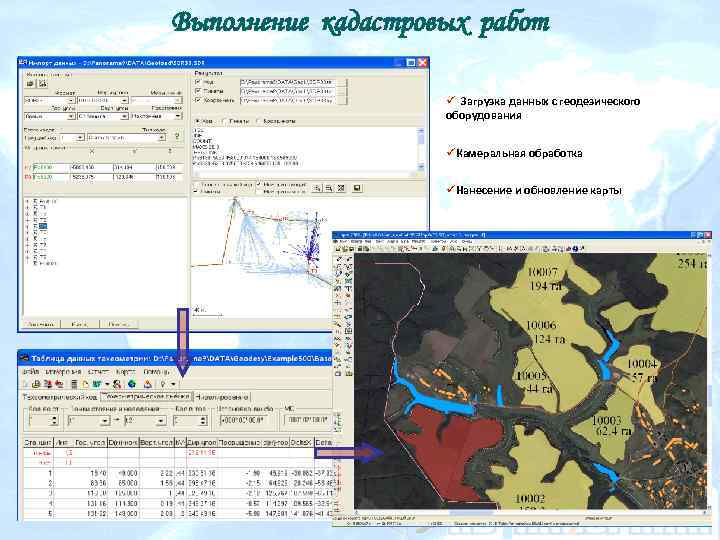This screenshot has width=720, height=540.
Task: Click the blank page icon in tacheometry toolbar
Action: [85, 384]
